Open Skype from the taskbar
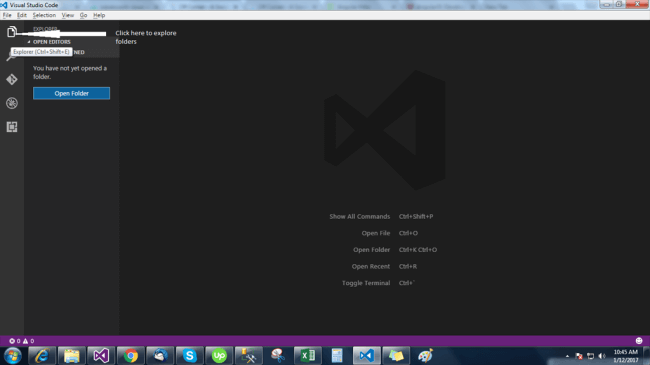The height and width of the screenshot is (365, 650). coord(189,356)
